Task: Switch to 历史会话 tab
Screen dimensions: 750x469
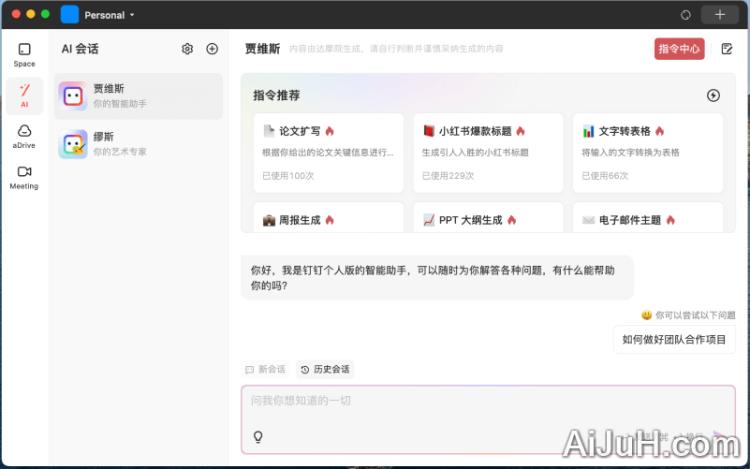Action: 325,369
